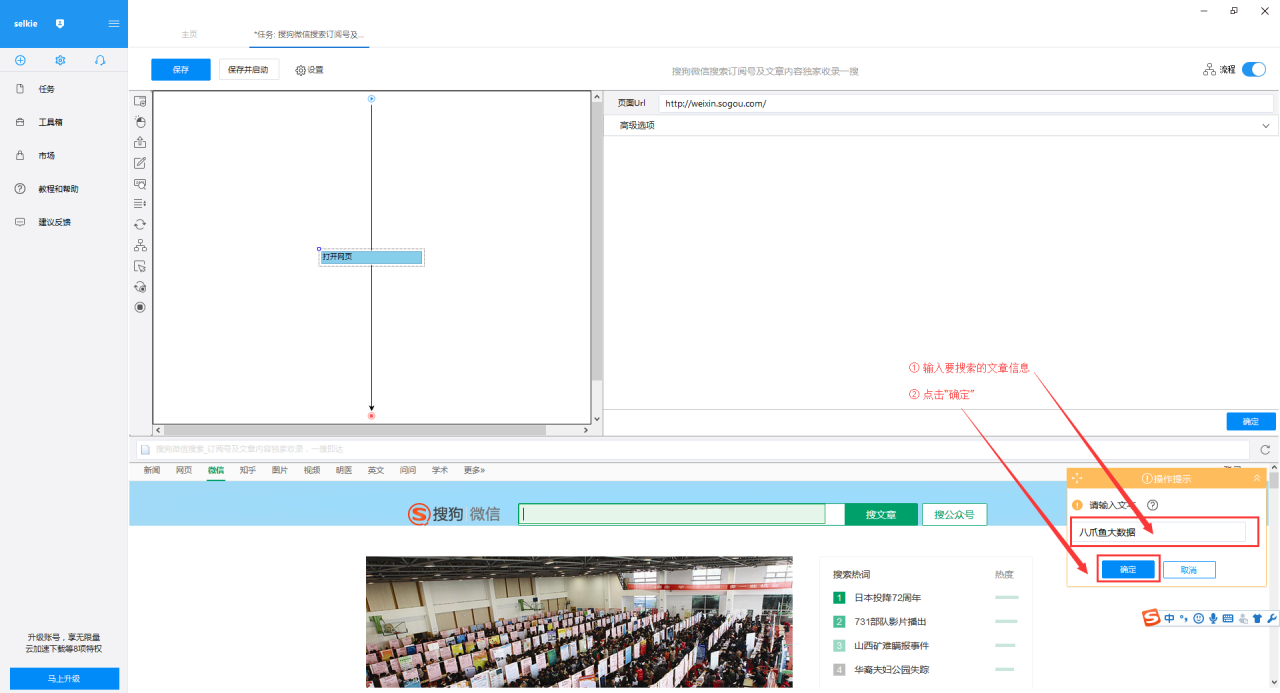Select the branch condition tool icon

140,245
